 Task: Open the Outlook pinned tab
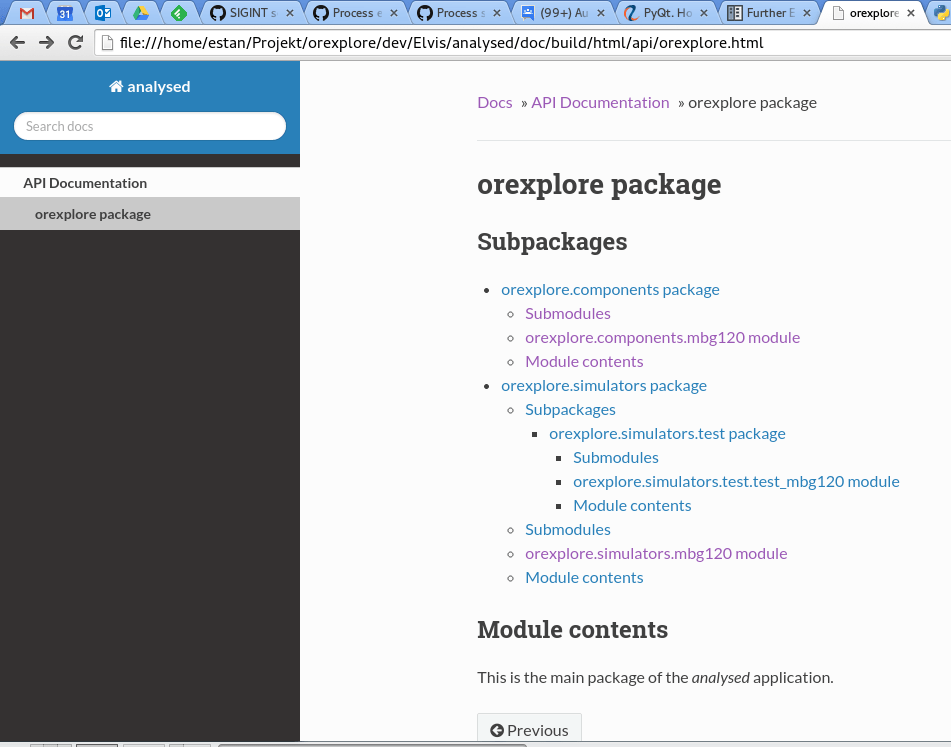point(103,13)
